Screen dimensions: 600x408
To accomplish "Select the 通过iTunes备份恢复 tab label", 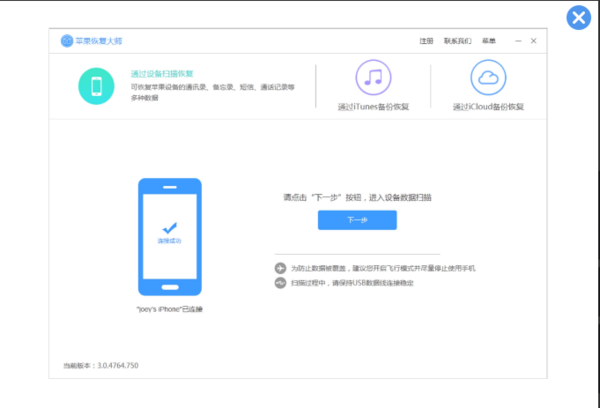I will (x=375, y=106).
